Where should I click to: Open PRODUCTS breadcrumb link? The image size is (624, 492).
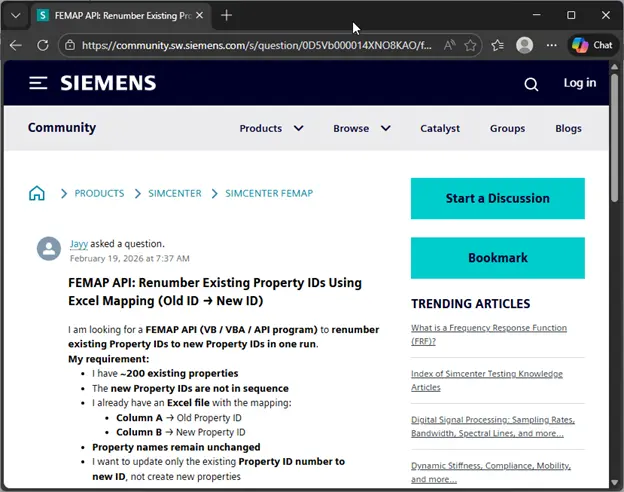[99, 193]
